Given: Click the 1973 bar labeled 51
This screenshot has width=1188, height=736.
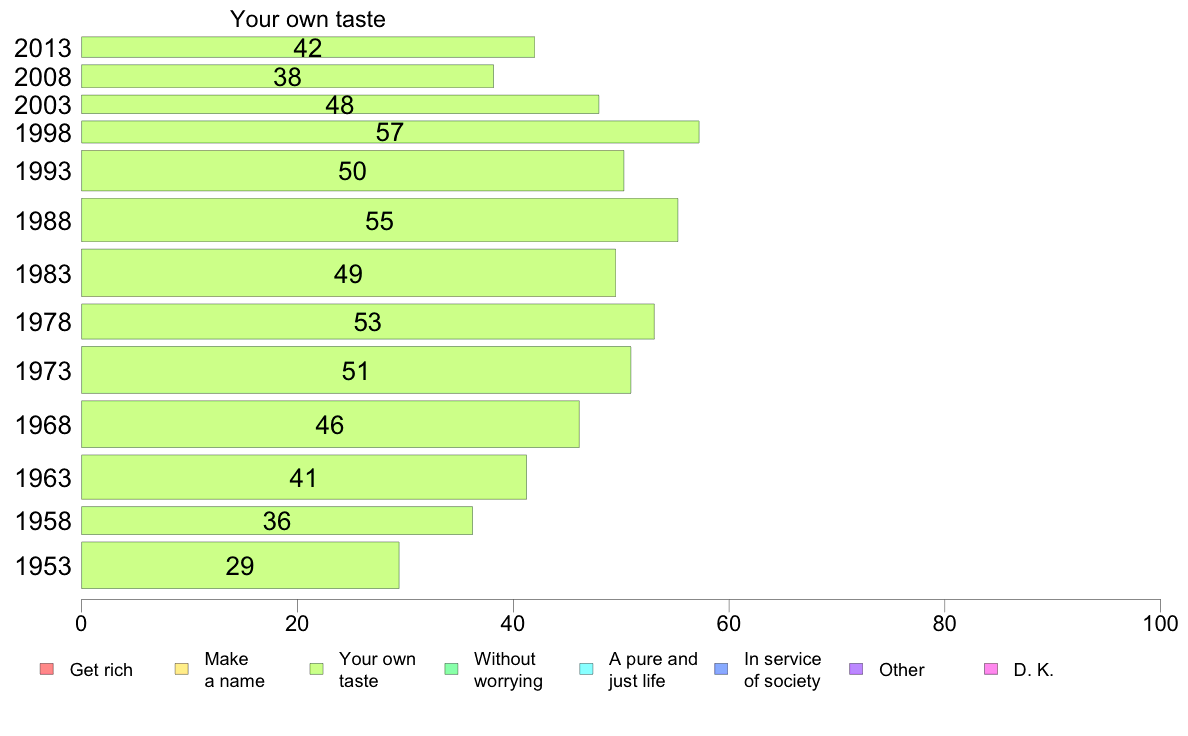Looking at the screenshot, I should pos(356,371).
